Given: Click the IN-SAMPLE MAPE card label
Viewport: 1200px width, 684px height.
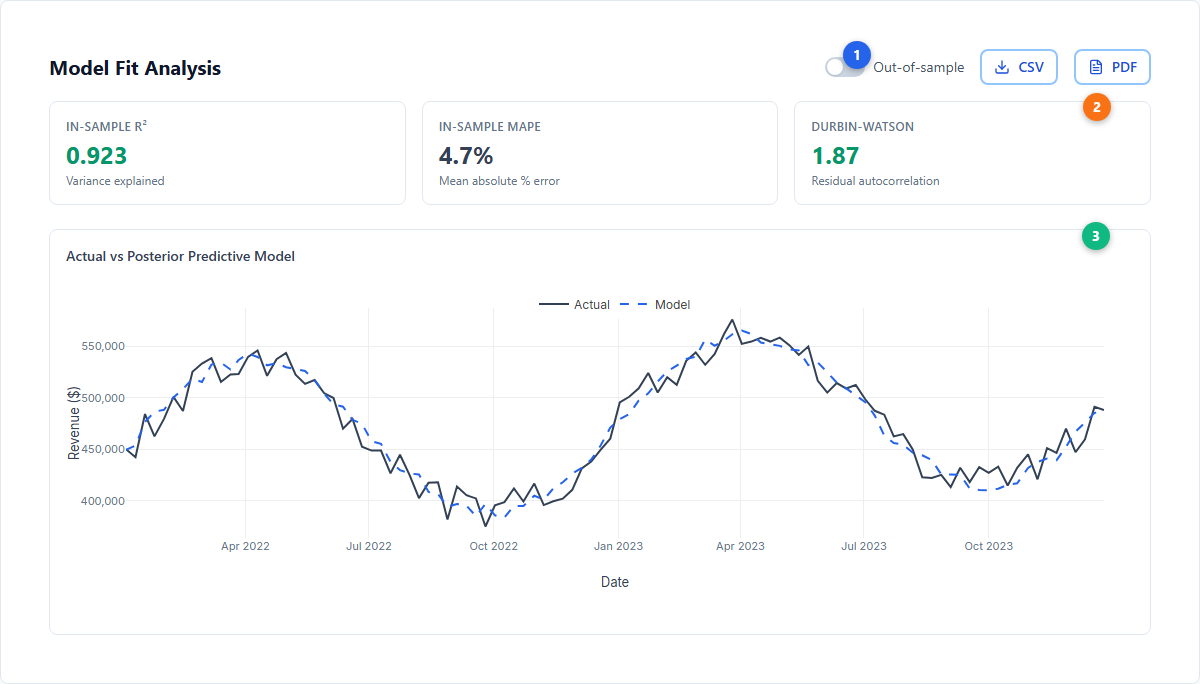Looking at the screenshot, I should click(x=490, y=127).
